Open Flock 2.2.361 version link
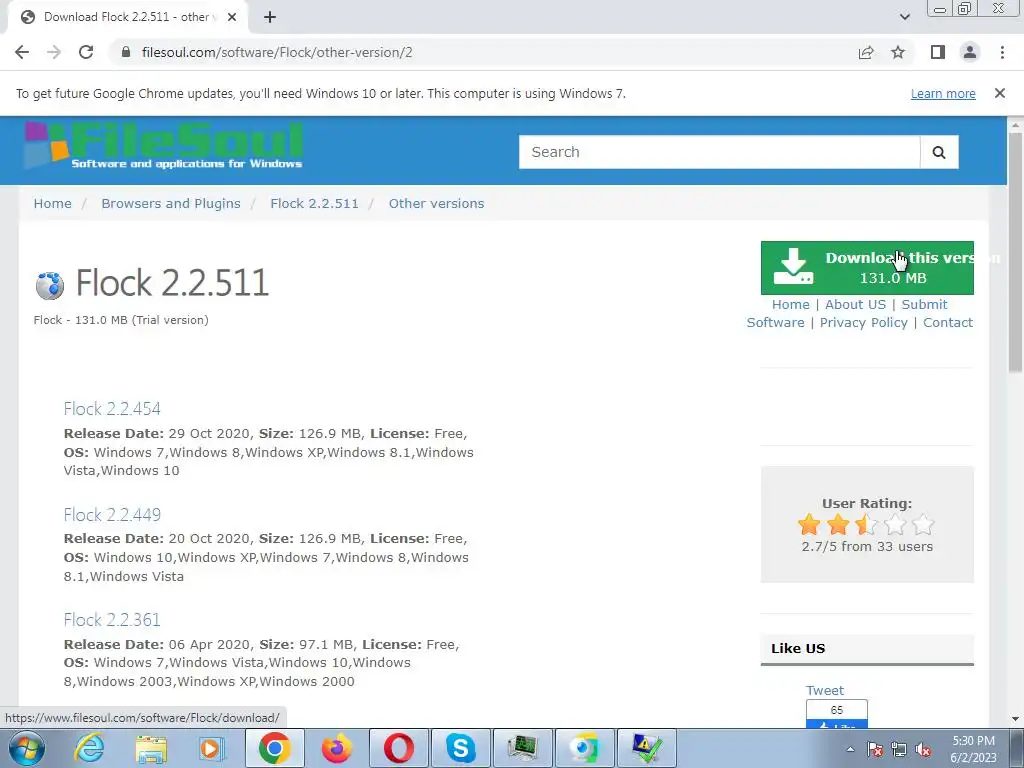The height and width of the screenshot is (768, 1024). click(x=112, y=620)
